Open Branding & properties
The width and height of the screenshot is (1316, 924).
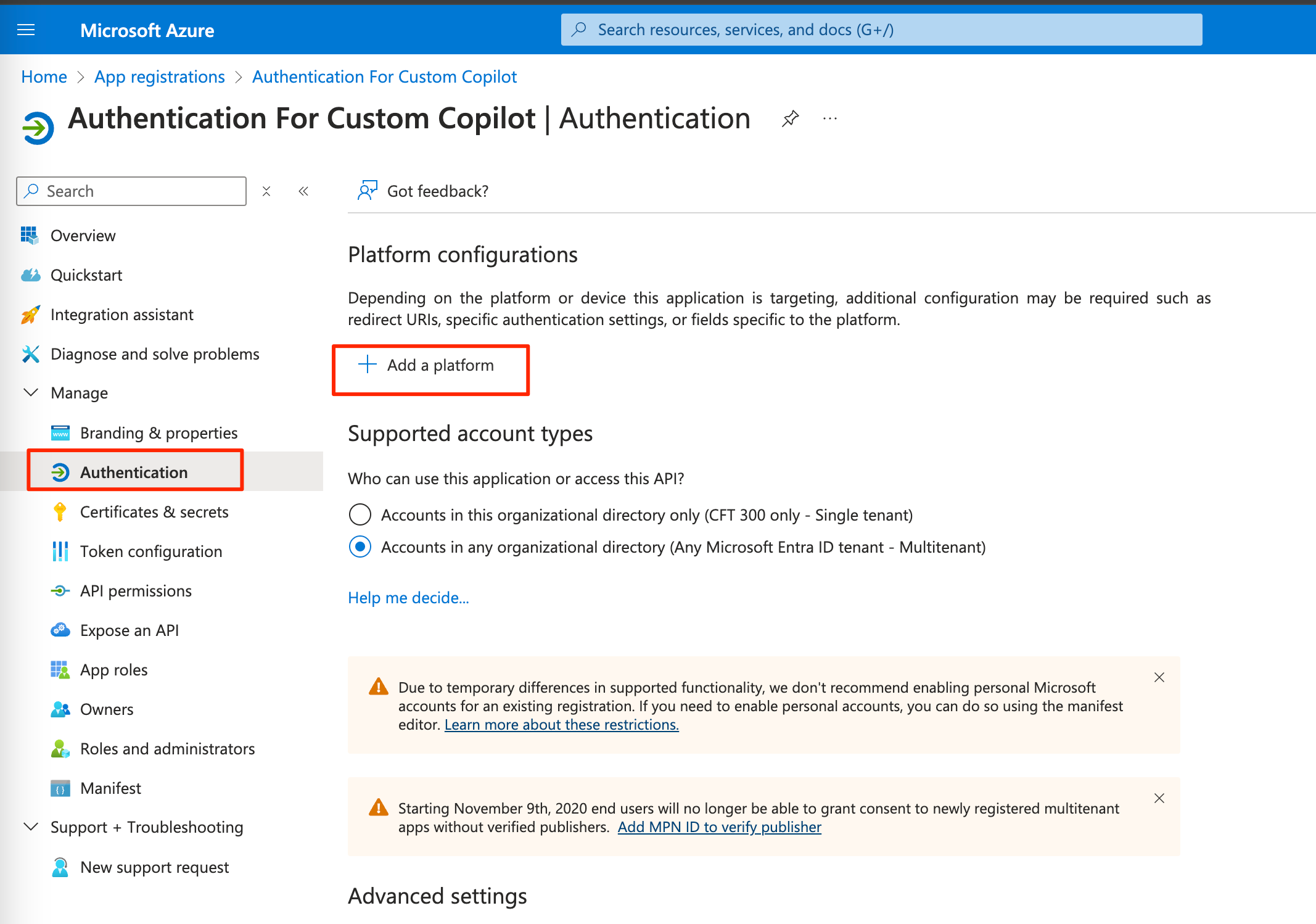(158, 432)
